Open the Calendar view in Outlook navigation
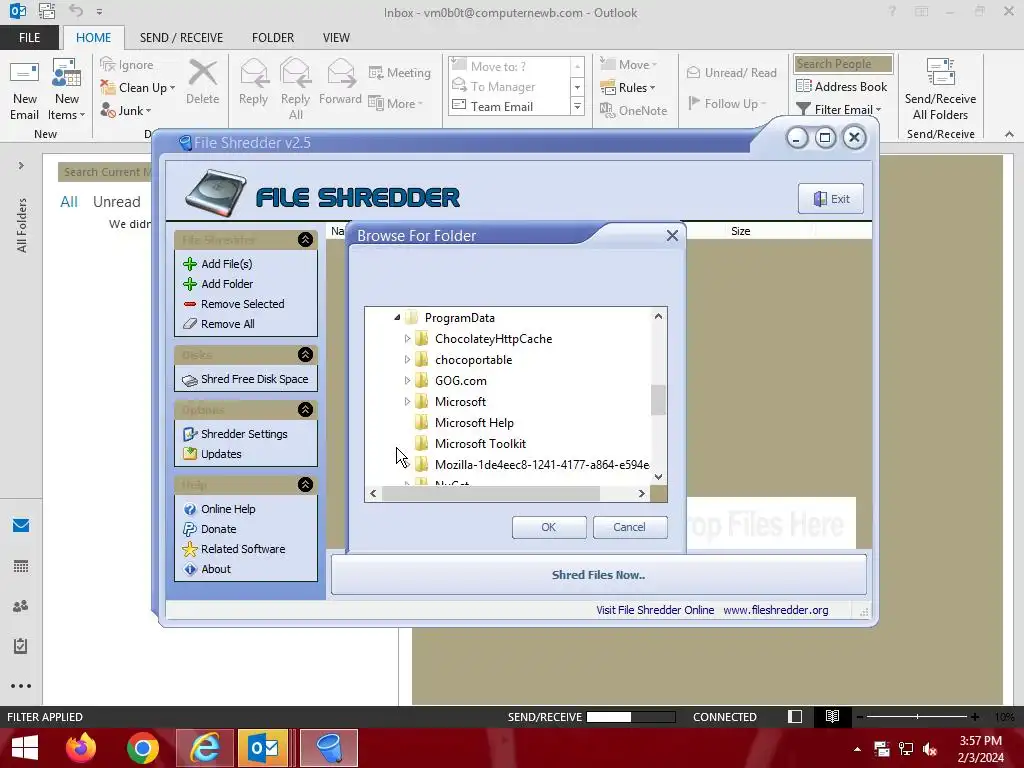 [x=21, y=566]
